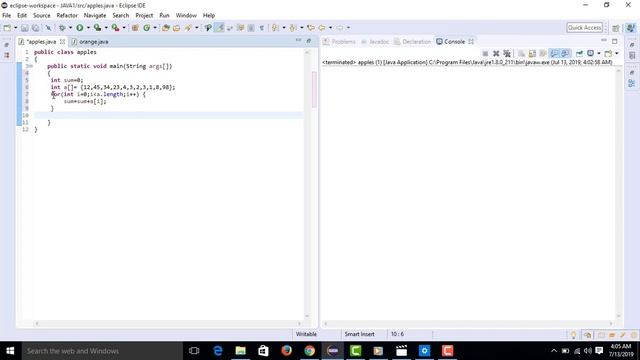Open Google Chrome from the taskbar
Viewport: 640px width, 360px height.
(x=309, y=351)
